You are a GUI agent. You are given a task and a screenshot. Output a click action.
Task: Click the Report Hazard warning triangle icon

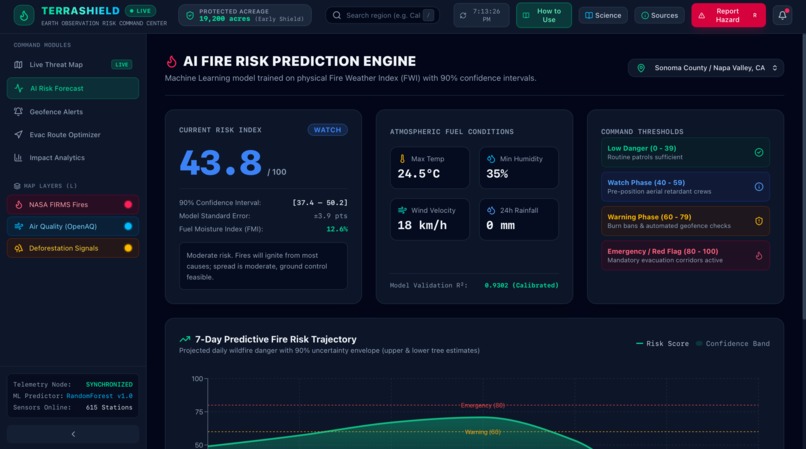point(702,15)
